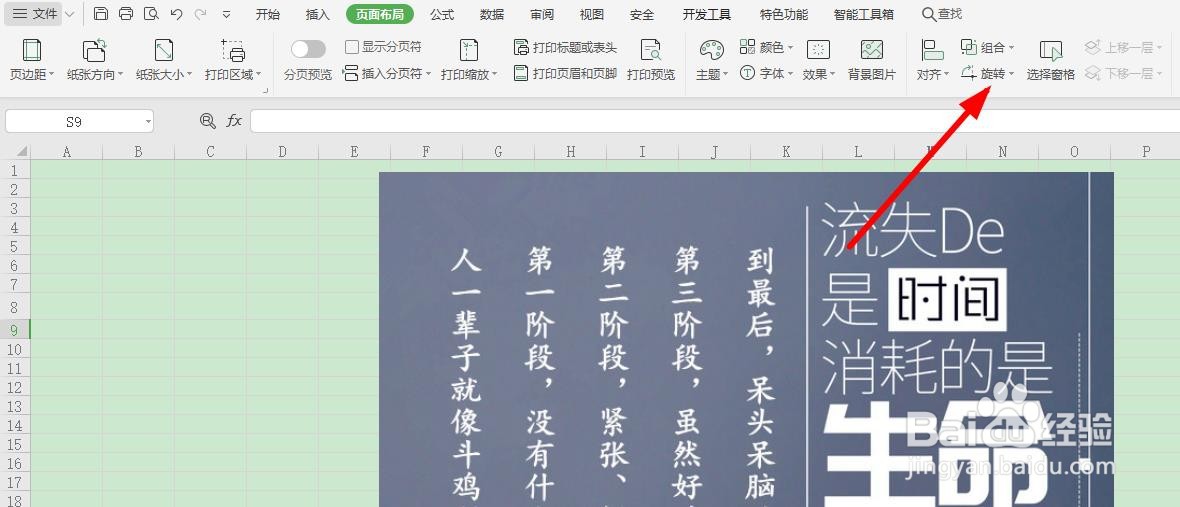The height and width of the screenshot is (507, 1180).
Task: Switch to the 插入 tab
Action: (x=318, y=14)
